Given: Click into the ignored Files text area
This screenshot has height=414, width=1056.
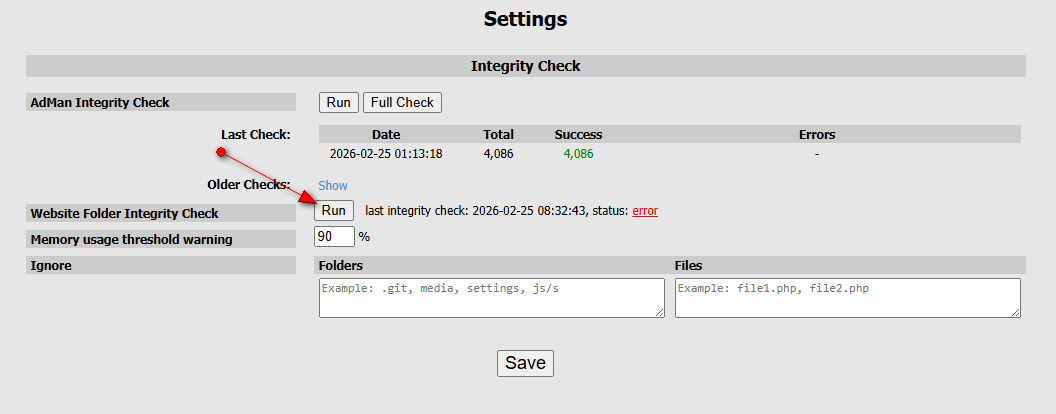Looking at the screenshot, I should click(847, 297).
